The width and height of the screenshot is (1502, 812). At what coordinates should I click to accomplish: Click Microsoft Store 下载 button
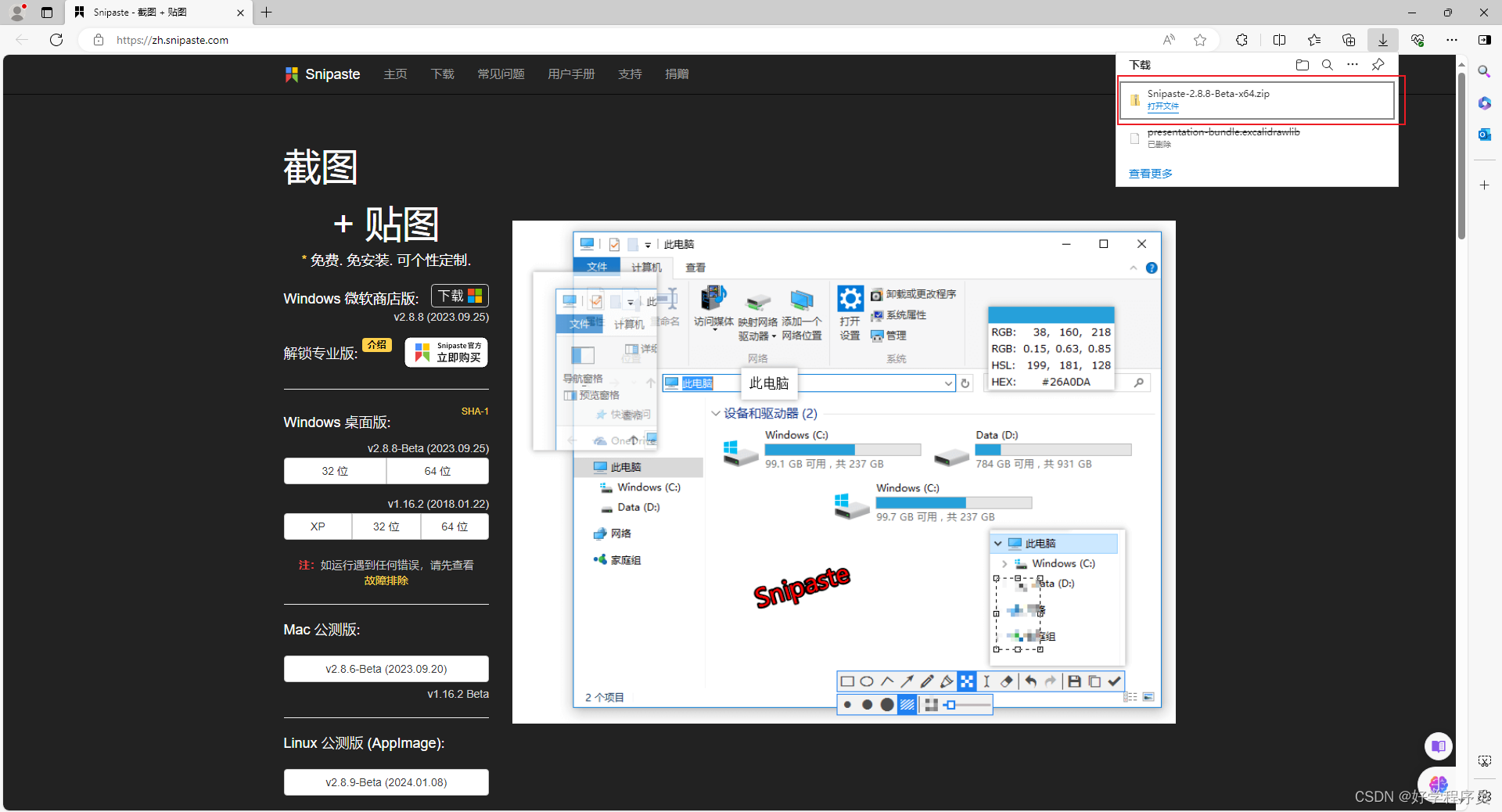[x=460, y=296]
